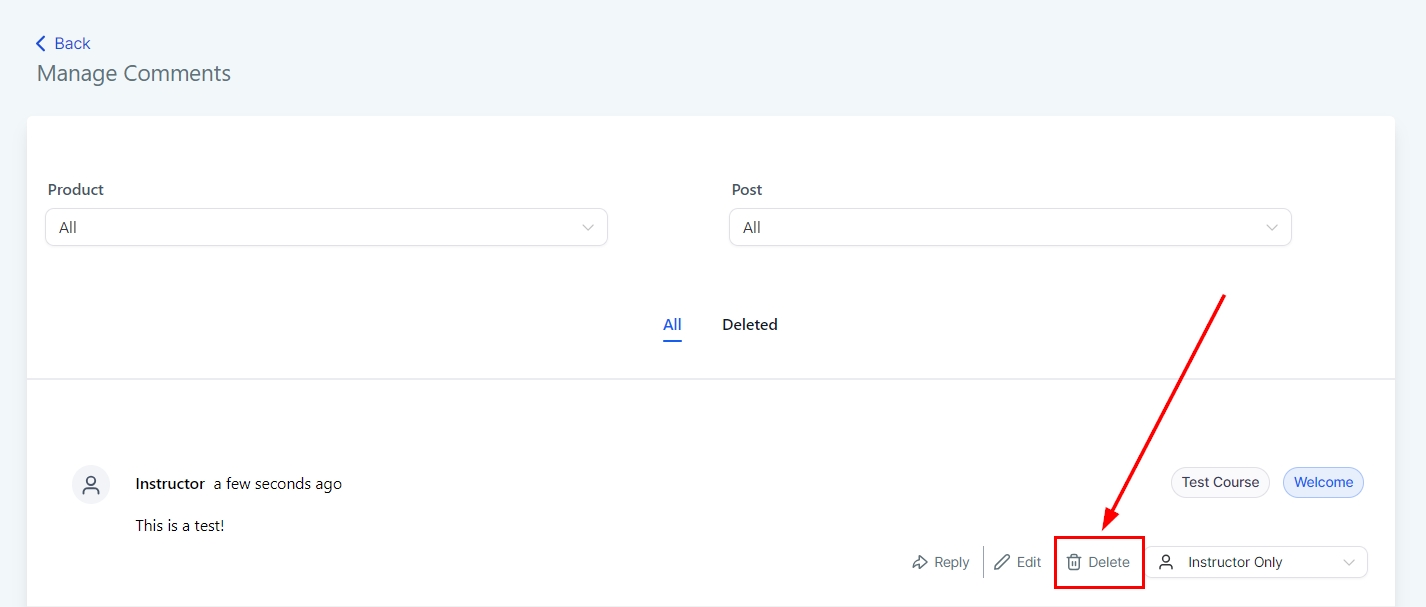This screenshot has width=1426, height=607.
Task: Click the Manage Comments page heading
Action: click(x=134, y=74)
